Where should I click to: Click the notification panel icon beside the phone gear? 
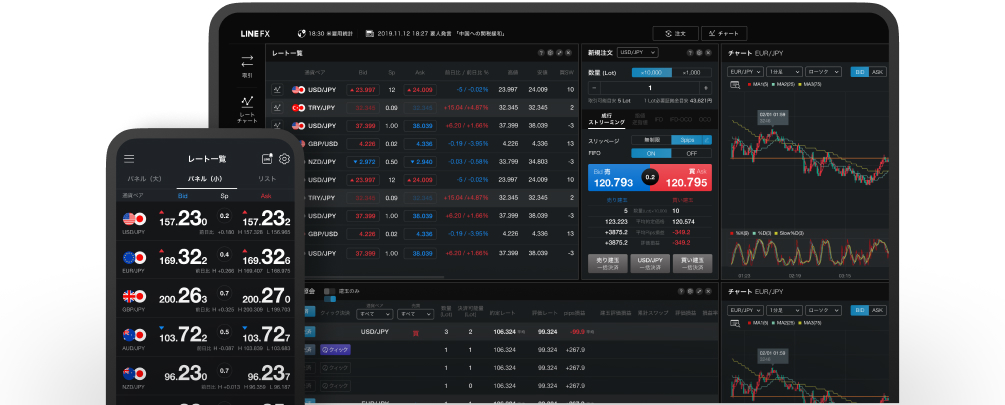267,158
